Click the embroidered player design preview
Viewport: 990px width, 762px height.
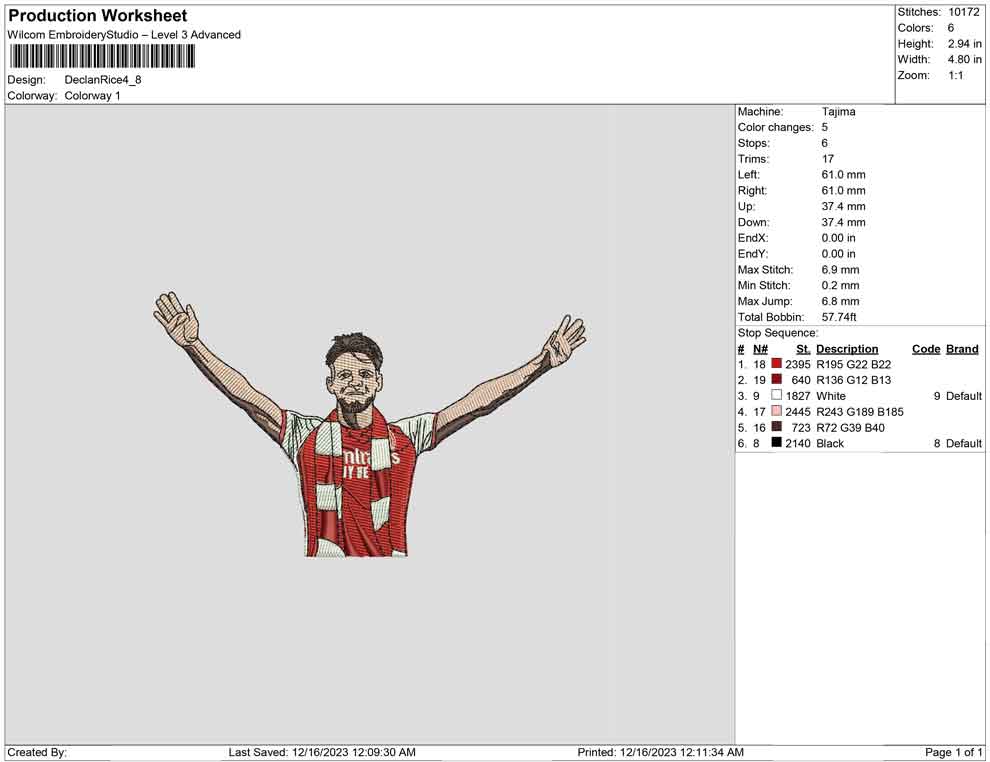tap(369, 424)
